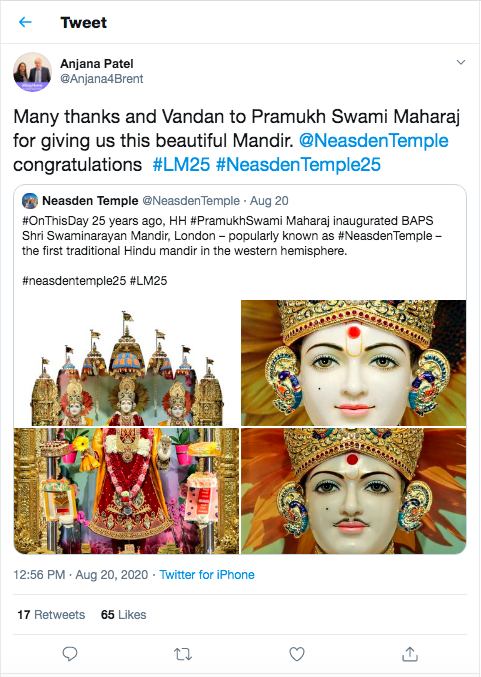View the moustached deity bottom-right photo

(354, 491)
